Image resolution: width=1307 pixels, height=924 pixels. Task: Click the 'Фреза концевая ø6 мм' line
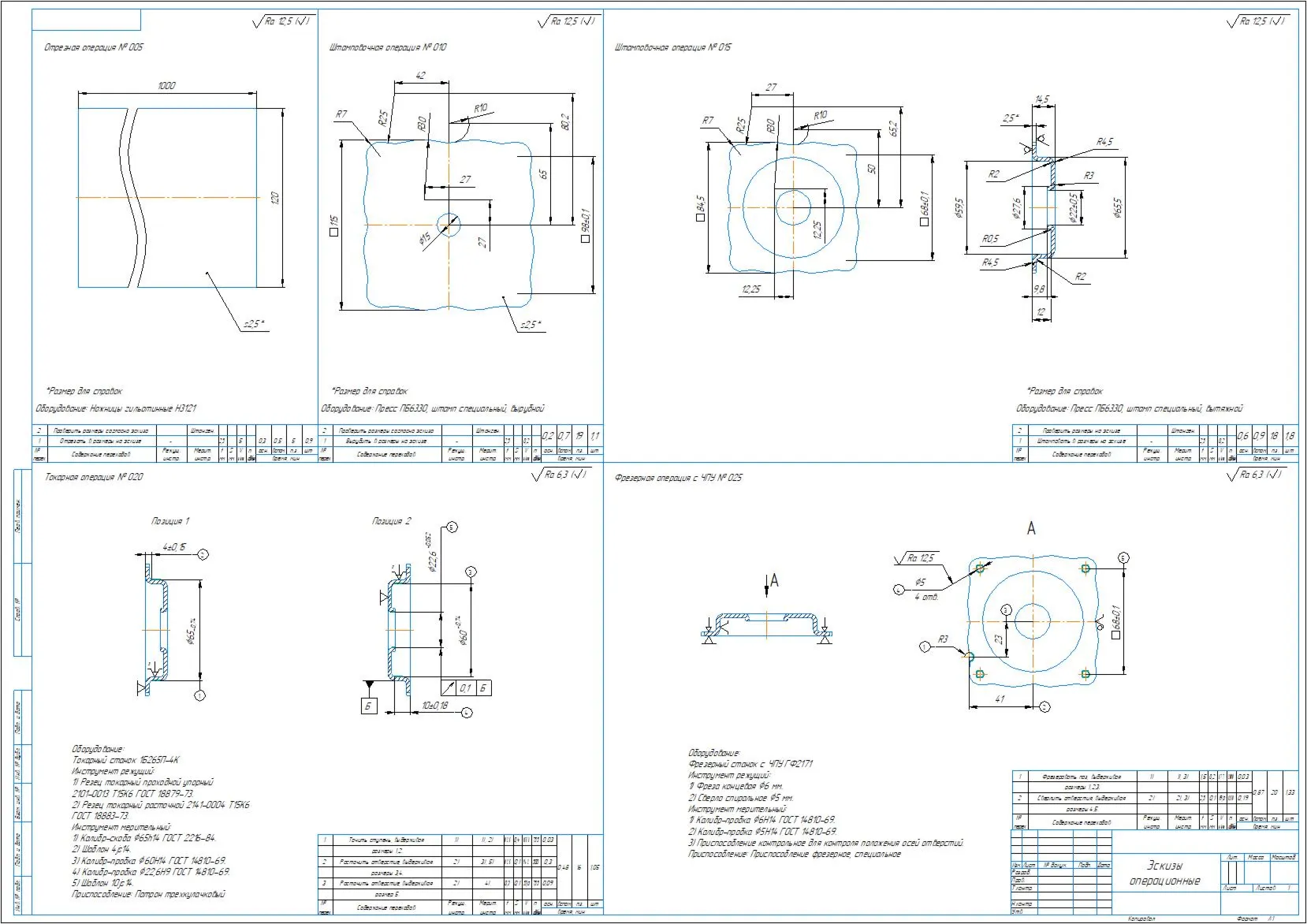click(x=735, y=786)
